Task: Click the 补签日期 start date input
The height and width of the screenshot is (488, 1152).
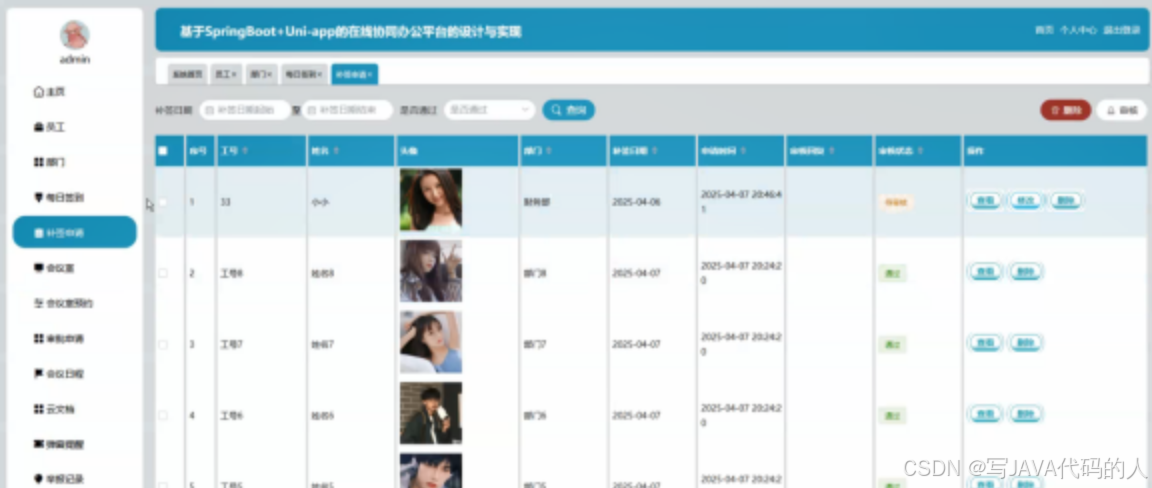Action: pos(245,110)
